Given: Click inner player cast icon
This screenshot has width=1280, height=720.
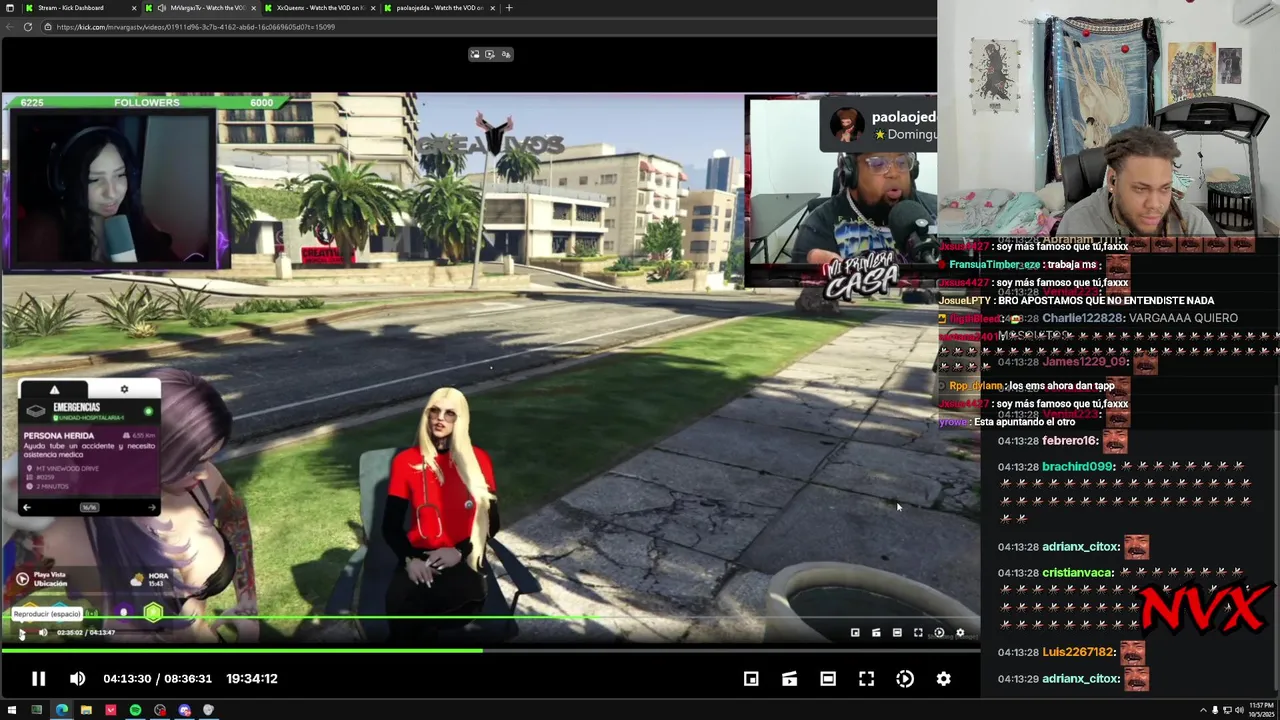Looking at the screenshot, I should pyautogui.click(x=876, y=632).
